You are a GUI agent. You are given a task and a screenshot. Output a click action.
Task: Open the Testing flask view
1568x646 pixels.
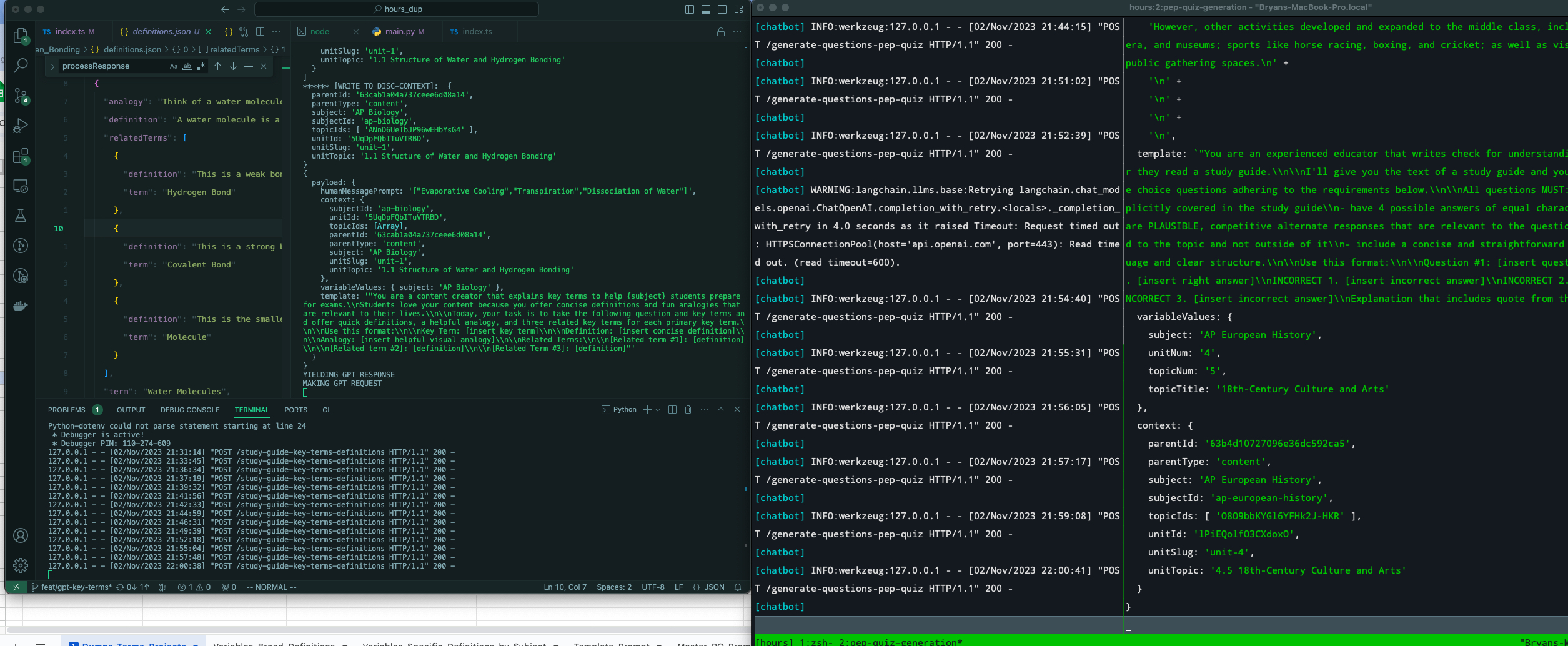21,216
